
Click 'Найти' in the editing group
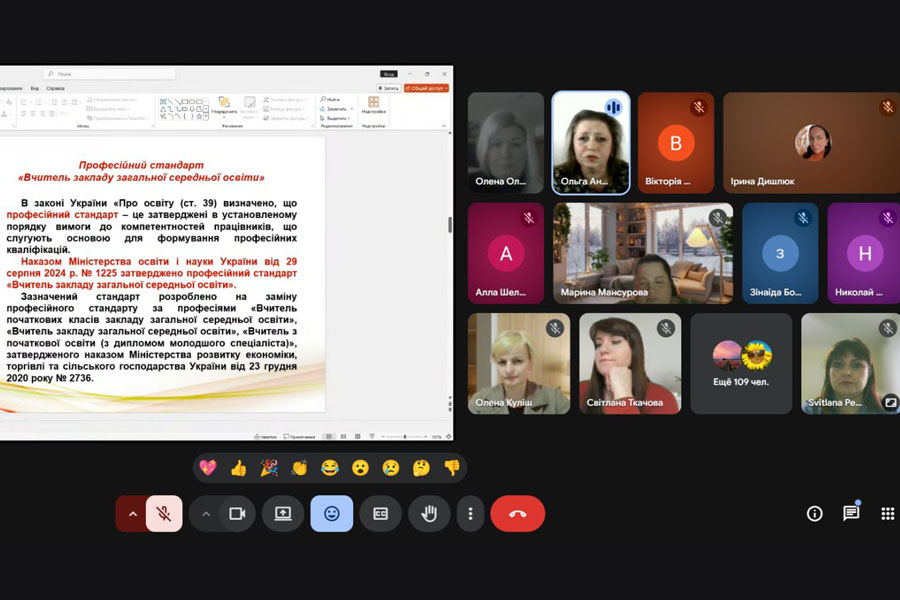click(331, 99)
